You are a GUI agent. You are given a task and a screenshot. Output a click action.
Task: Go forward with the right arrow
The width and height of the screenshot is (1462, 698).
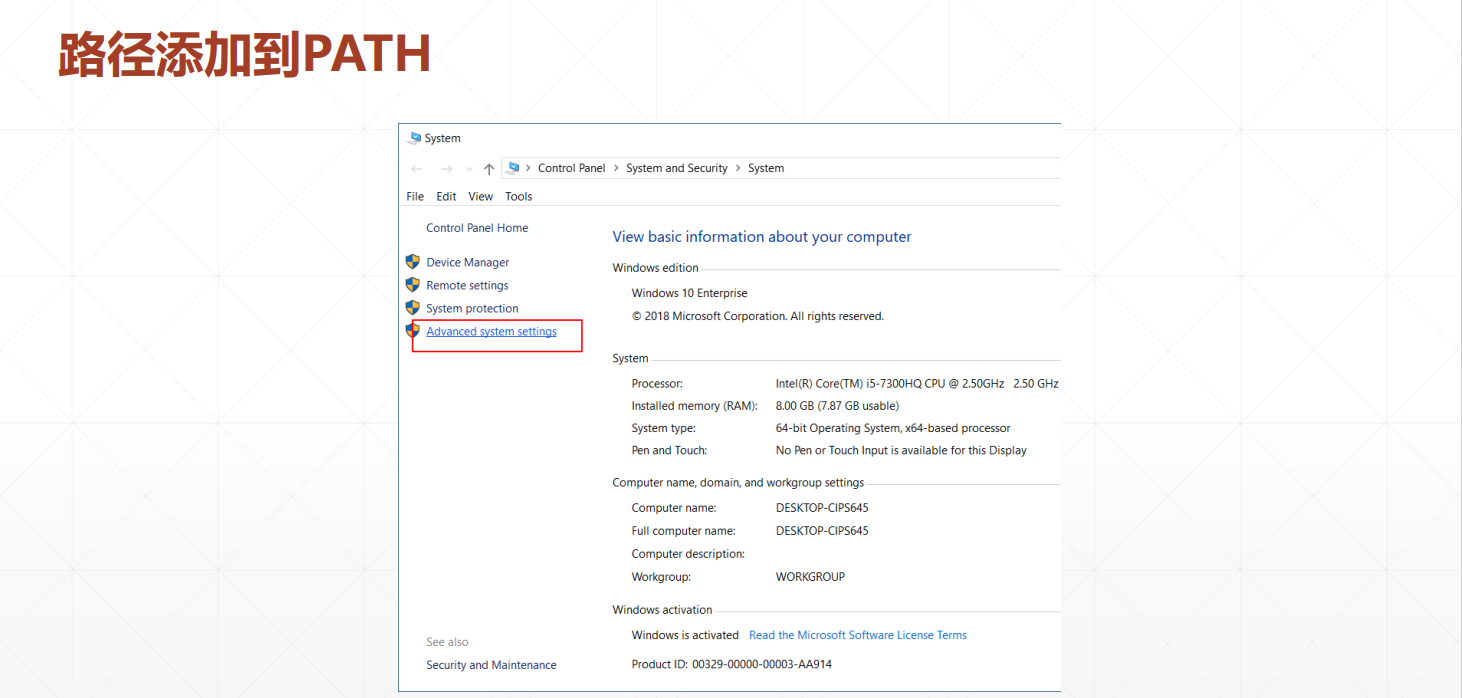pyautogui.click(x=446, y=169)
